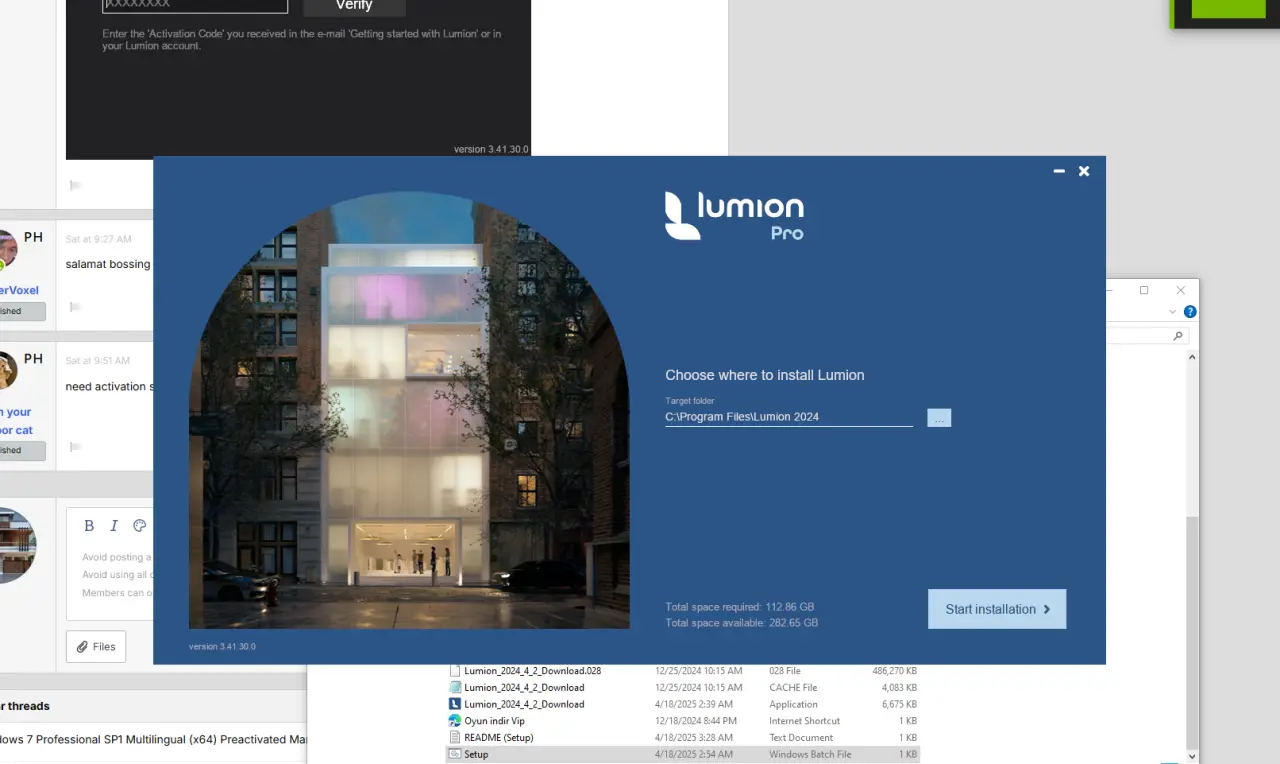Viewport: 1280px width, 764px height.
Task: Click the File Explorer scroll-down arrow
Action: [1192, 756]
